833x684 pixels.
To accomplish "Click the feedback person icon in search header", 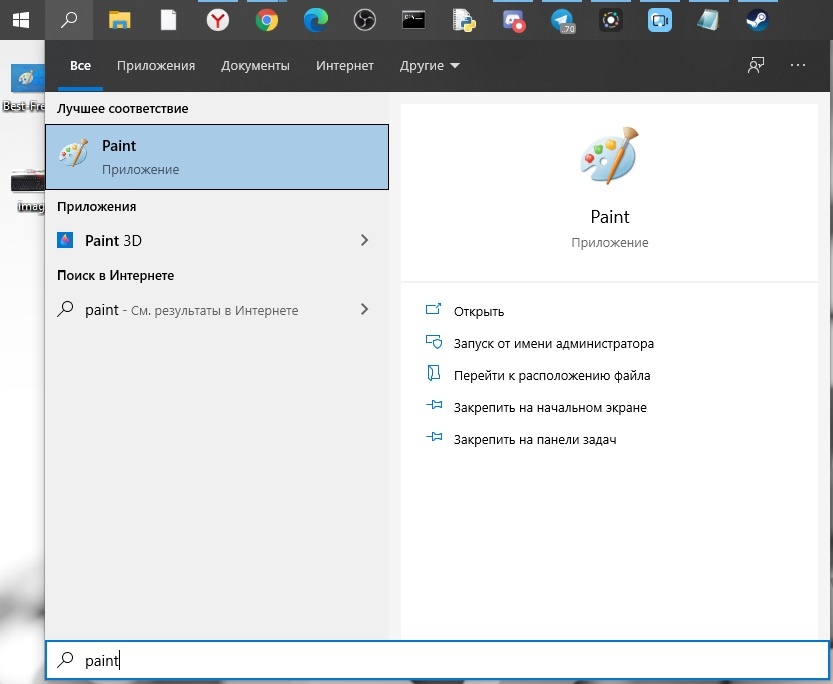I will coord(755,65).
